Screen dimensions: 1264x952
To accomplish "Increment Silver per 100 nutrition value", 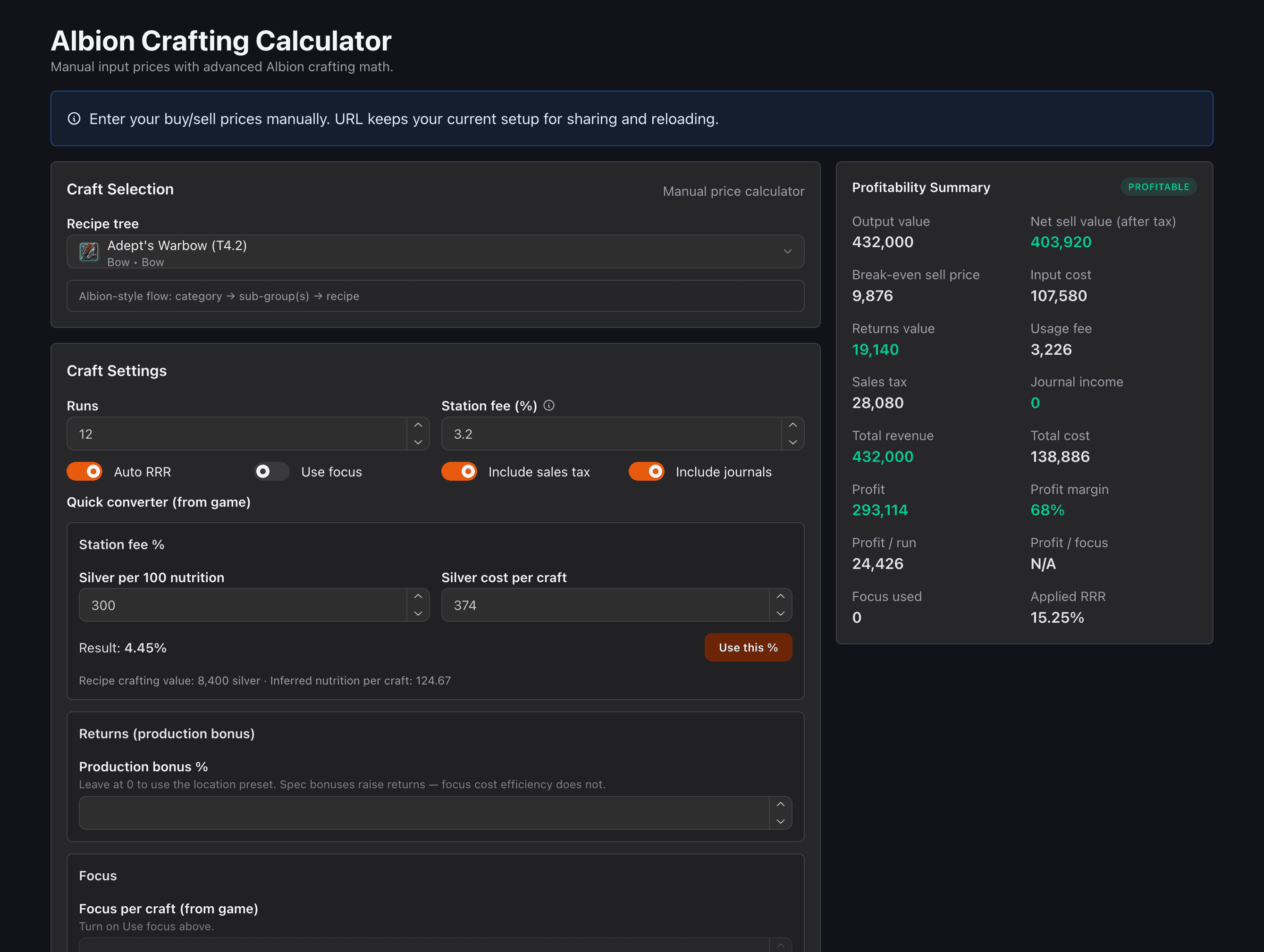I will click(418, 597).
